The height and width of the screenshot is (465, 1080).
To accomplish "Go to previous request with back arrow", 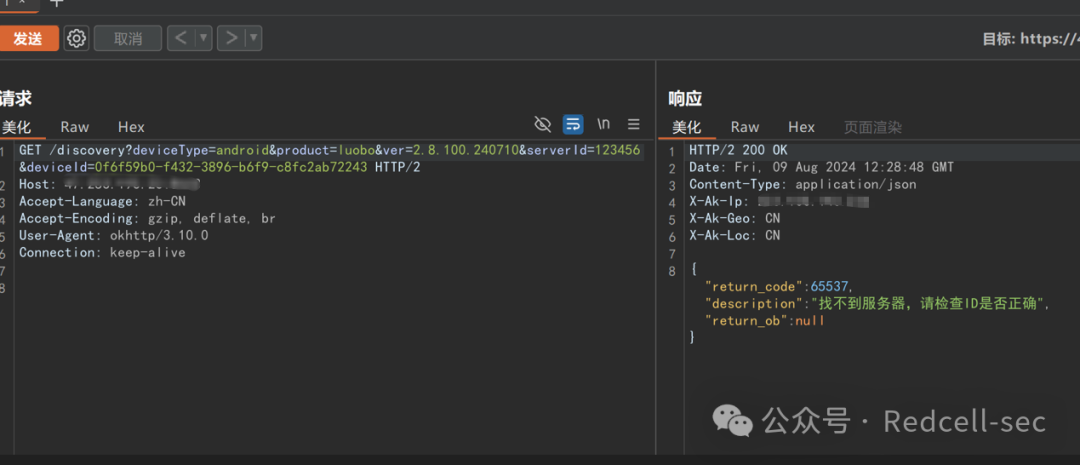I will (180, 38).
